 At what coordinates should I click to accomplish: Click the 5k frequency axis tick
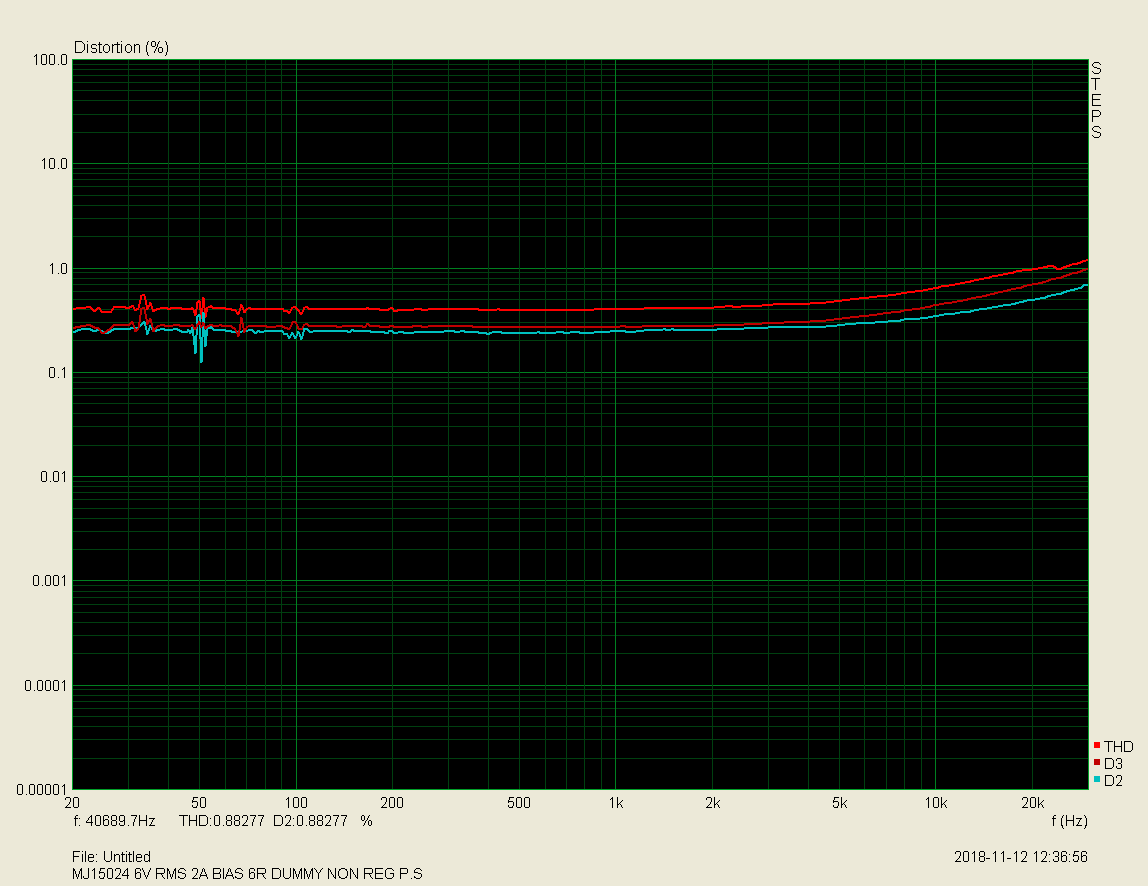839,803
